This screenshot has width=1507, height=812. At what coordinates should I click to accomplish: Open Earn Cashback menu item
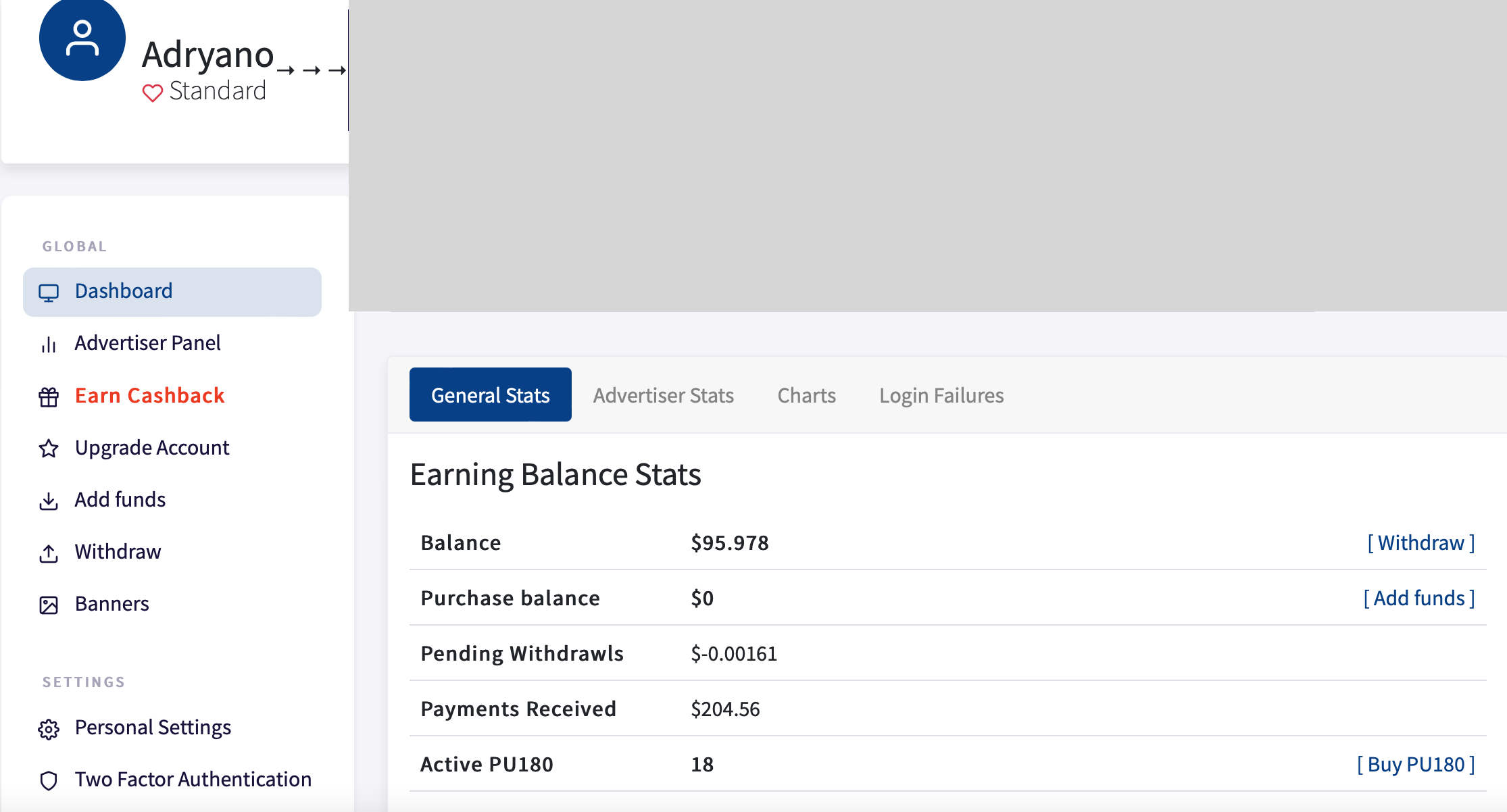pyautogui.click(x=149, y=395)
